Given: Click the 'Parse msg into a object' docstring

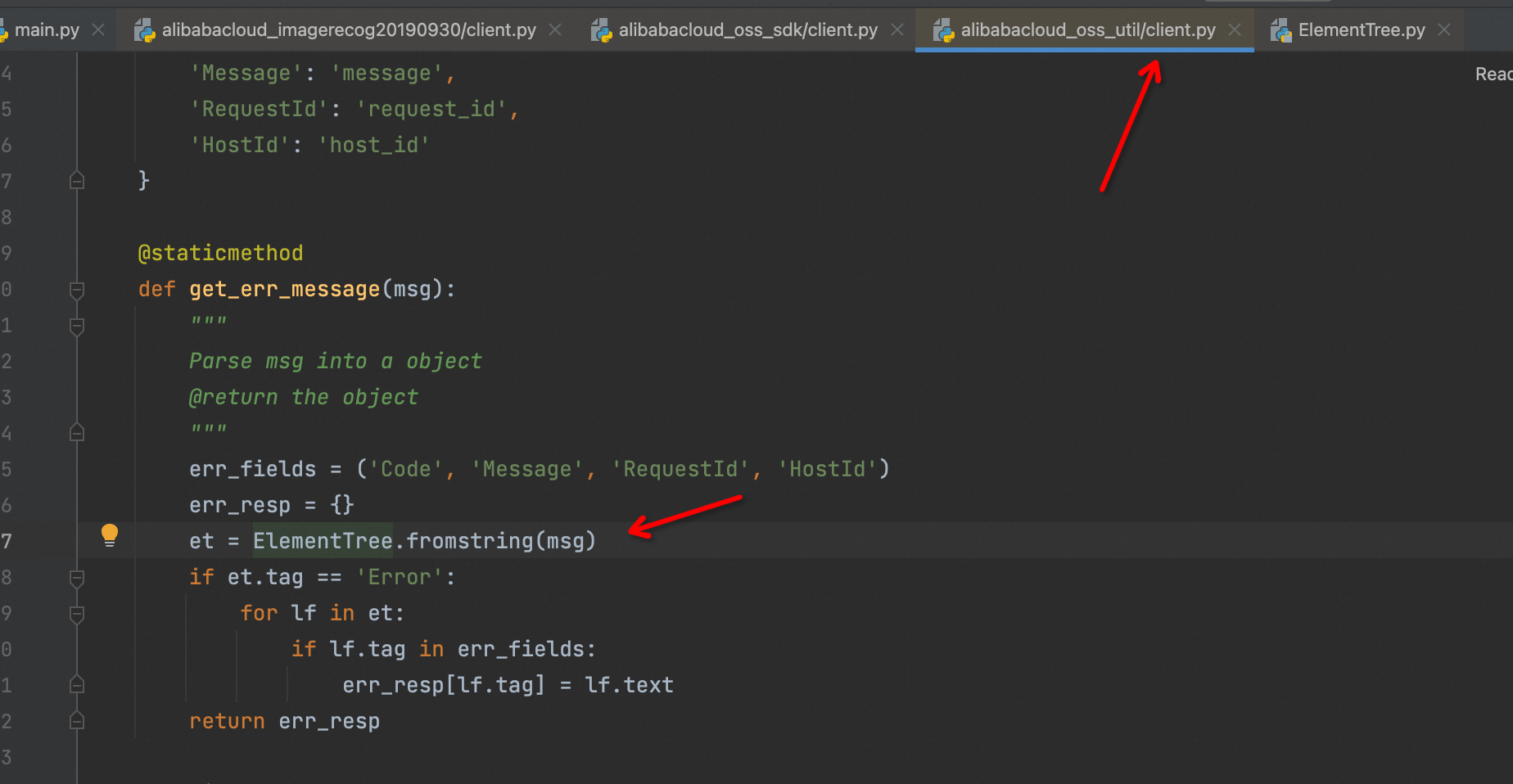Looking at the screenshot, I should pyautogui.click(x=336, y=361).
